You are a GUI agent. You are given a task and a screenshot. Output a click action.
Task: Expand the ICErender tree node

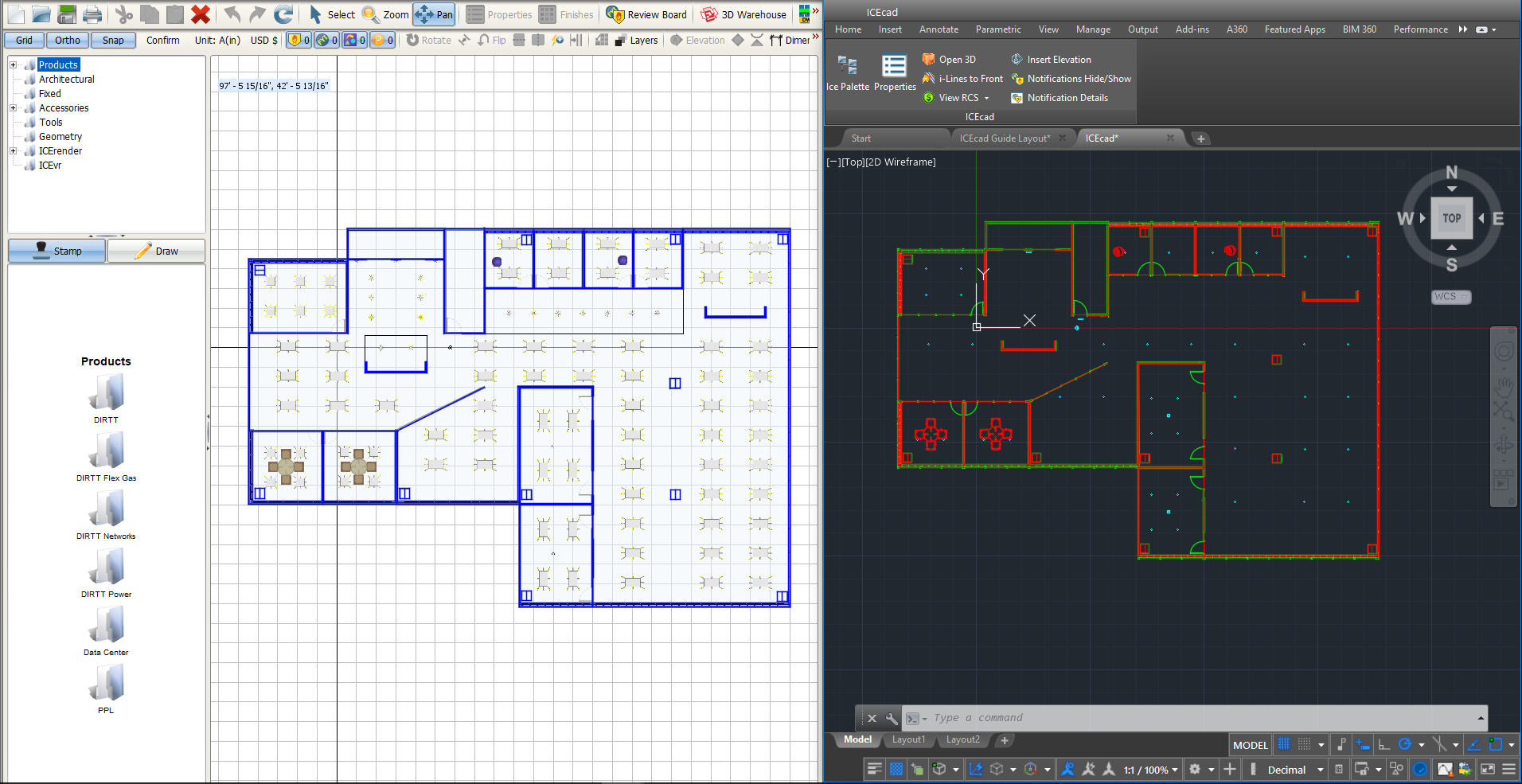click(13, 150)
